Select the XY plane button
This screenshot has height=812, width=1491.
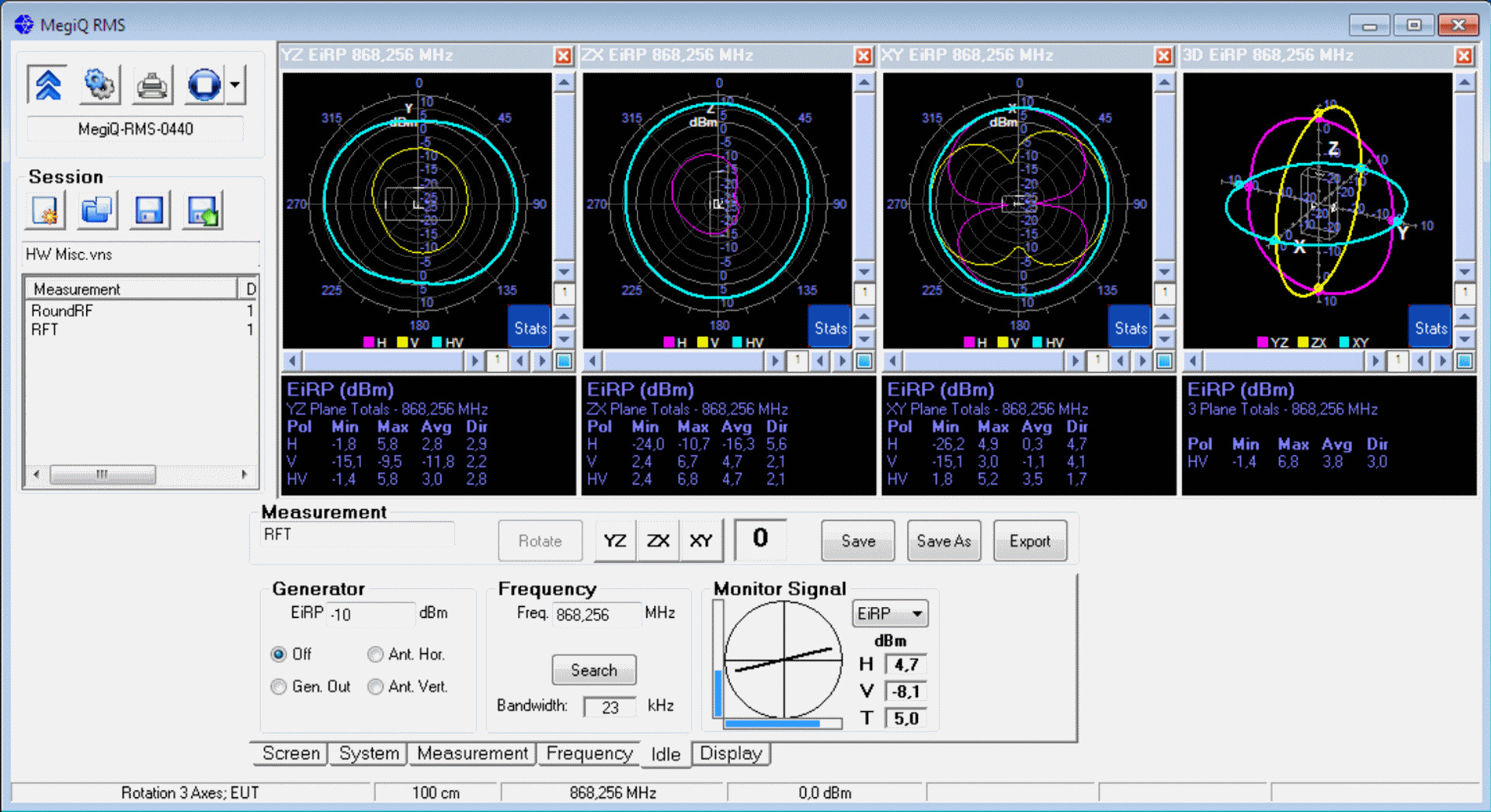pyautogui.click(x=701, y=541)
